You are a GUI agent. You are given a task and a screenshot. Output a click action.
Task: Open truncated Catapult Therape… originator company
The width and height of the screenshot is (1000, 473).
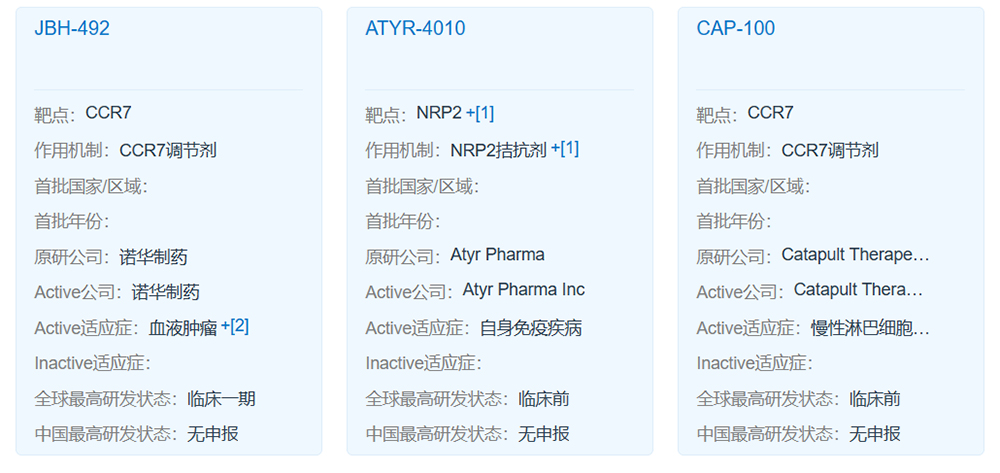click(x=855, y=255)
